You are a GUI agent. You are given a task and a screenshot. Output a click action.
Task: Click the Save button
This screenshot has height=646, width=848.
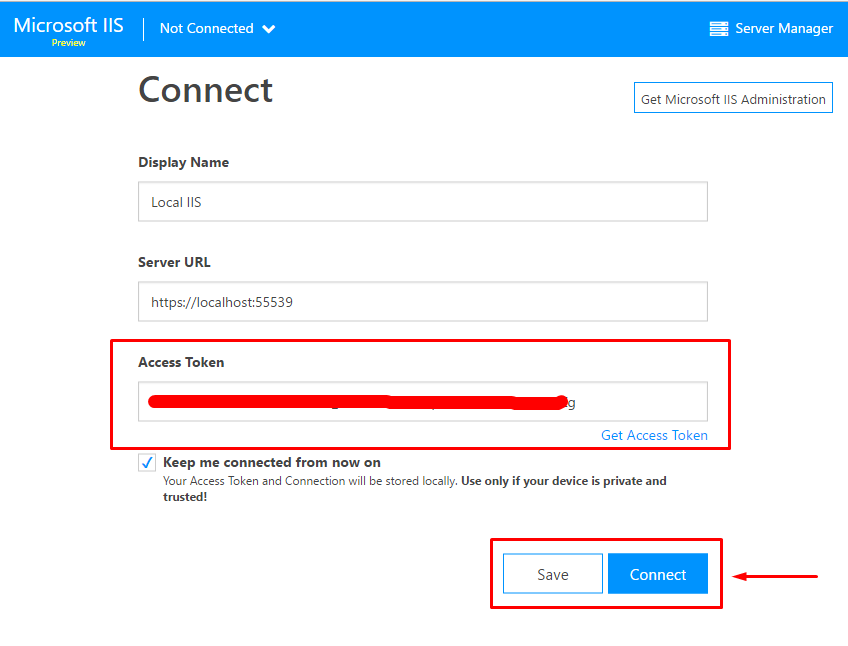pyautogui.click(x=553, y=574)
